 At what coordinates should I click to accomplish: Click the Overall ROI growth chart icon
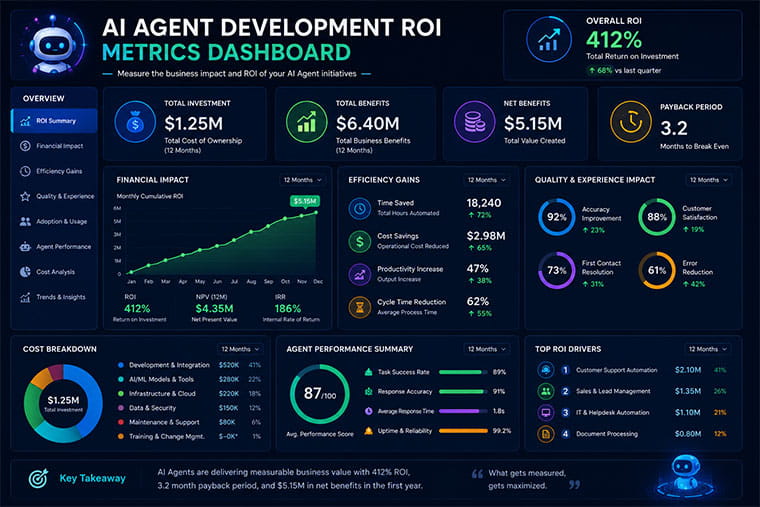pyautogui.click(x=549, y=40)
